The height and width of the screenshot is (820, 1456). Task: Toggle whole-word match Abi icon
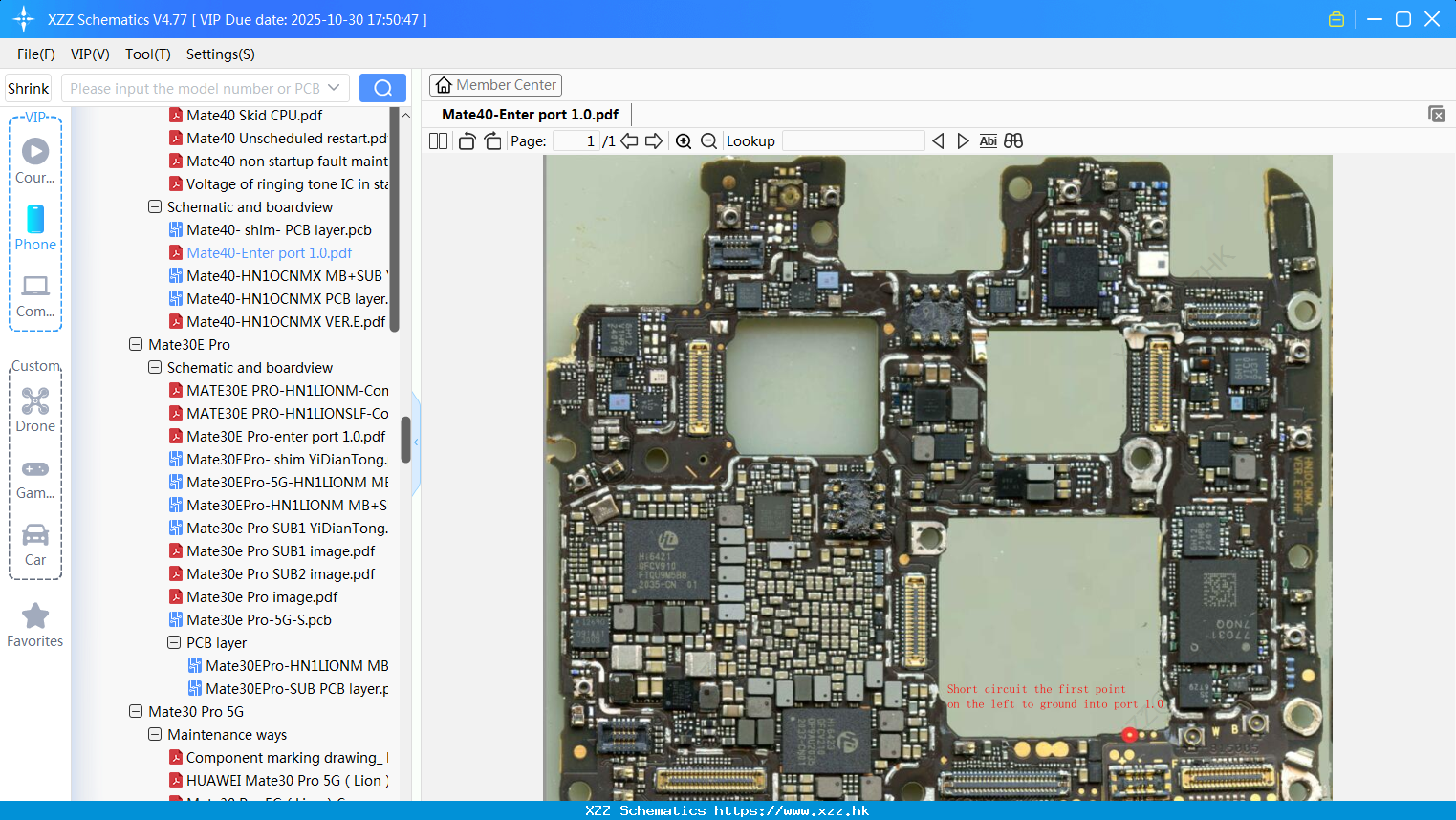989,140
